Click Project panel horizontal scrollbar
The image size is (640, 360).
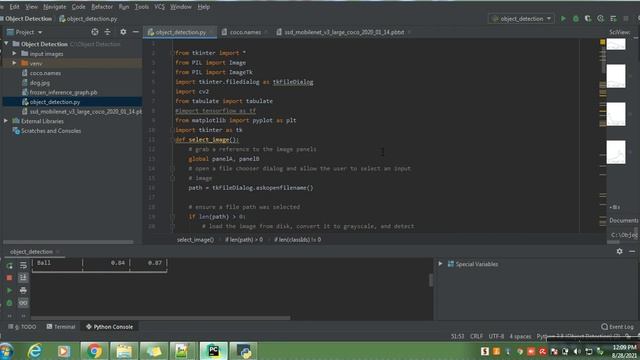pos(68,242)
